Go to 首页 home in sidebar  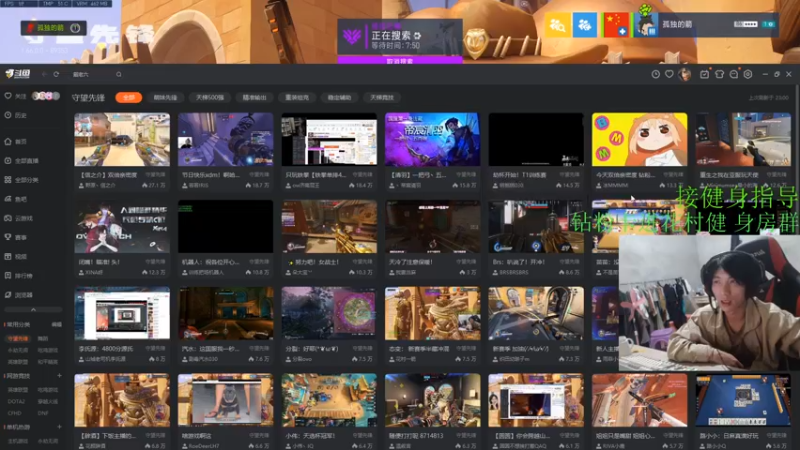15,142
